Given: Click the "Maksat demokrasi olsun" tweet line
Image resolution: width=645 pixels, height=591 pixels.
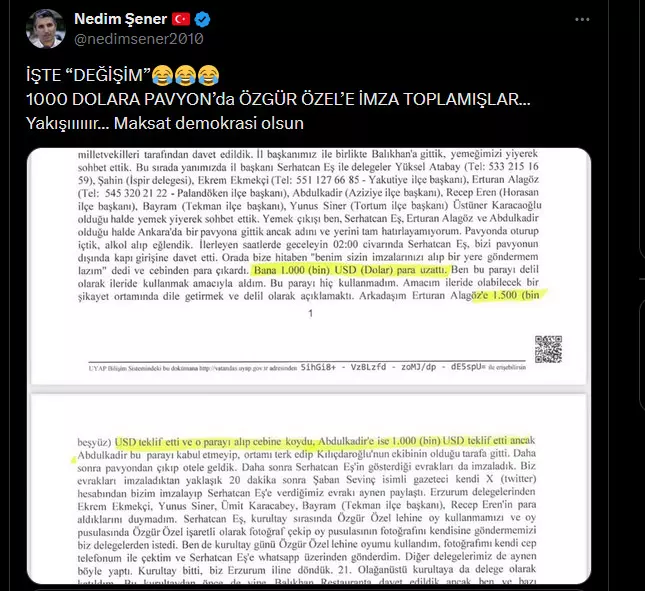Looking at the screenshot, I should point(209,123).
